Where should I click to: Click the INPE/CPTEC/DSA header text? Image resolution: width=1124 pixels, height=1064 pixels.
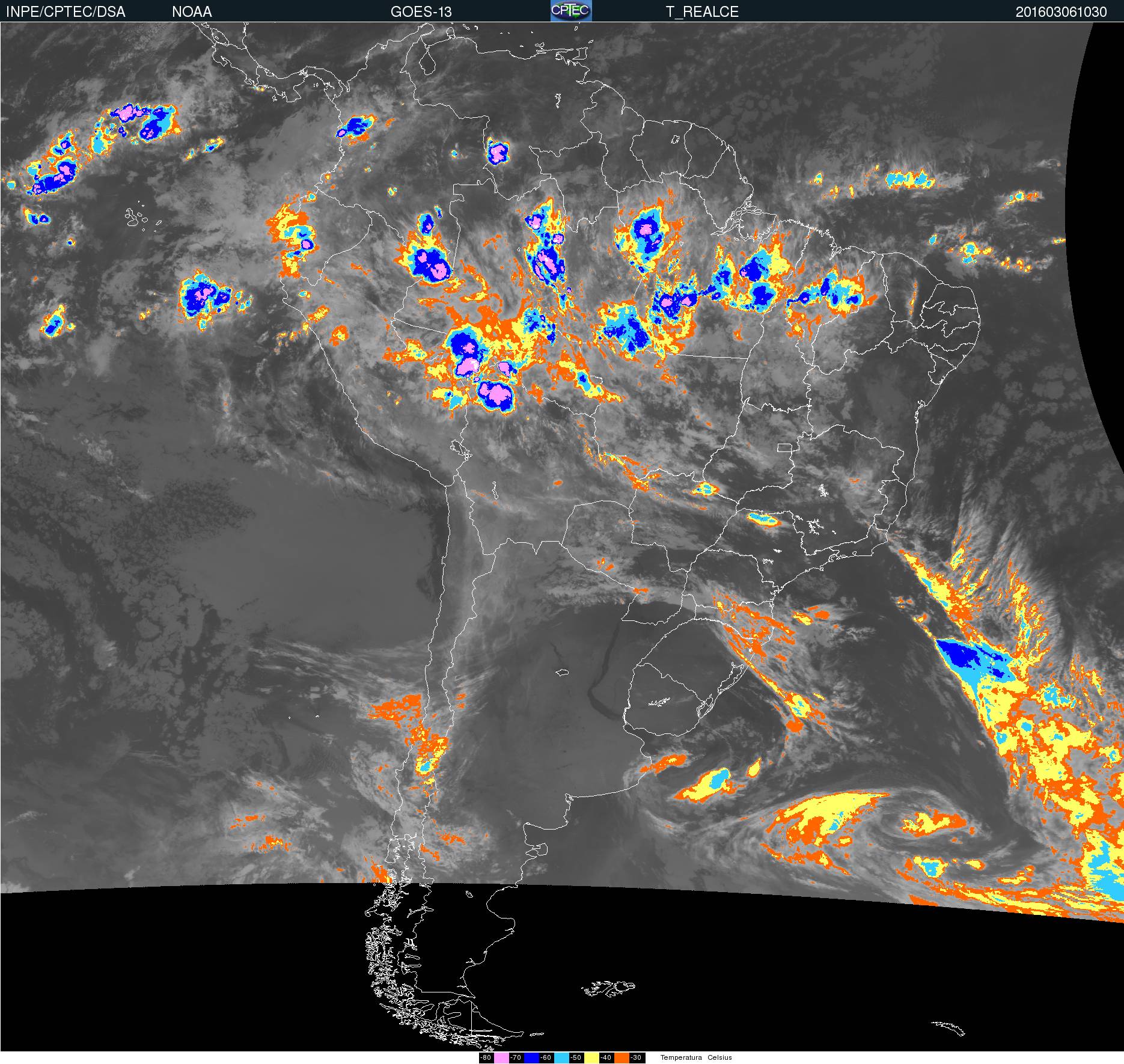[66, 12]
